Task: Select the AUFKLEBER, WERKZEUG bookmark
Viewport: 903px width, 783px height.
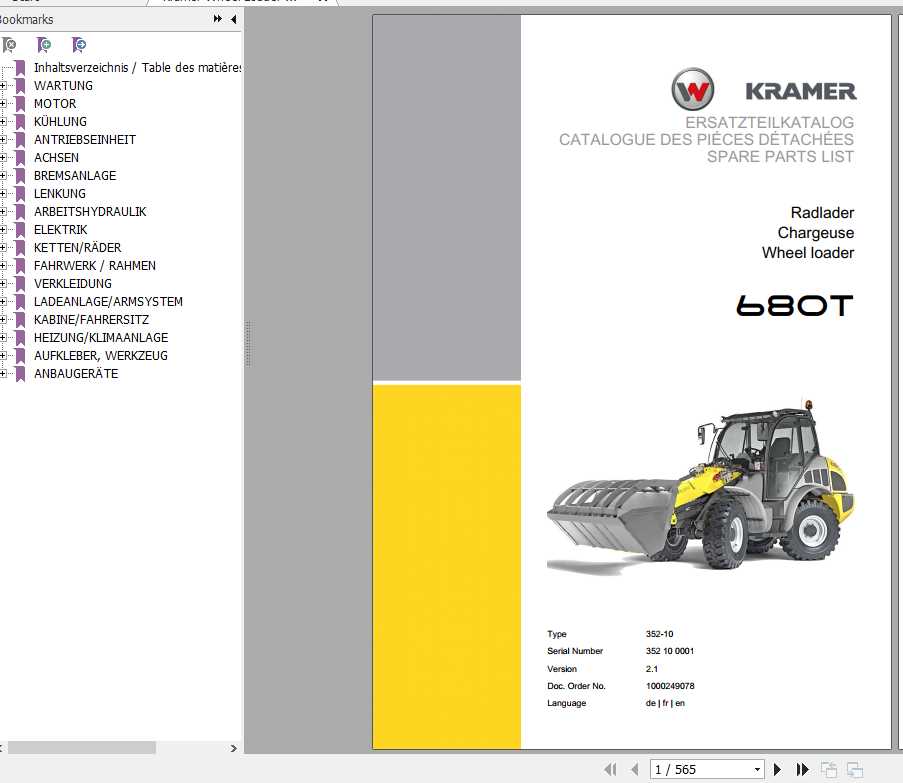Action: pyautogui.click(x=101, y=355)
